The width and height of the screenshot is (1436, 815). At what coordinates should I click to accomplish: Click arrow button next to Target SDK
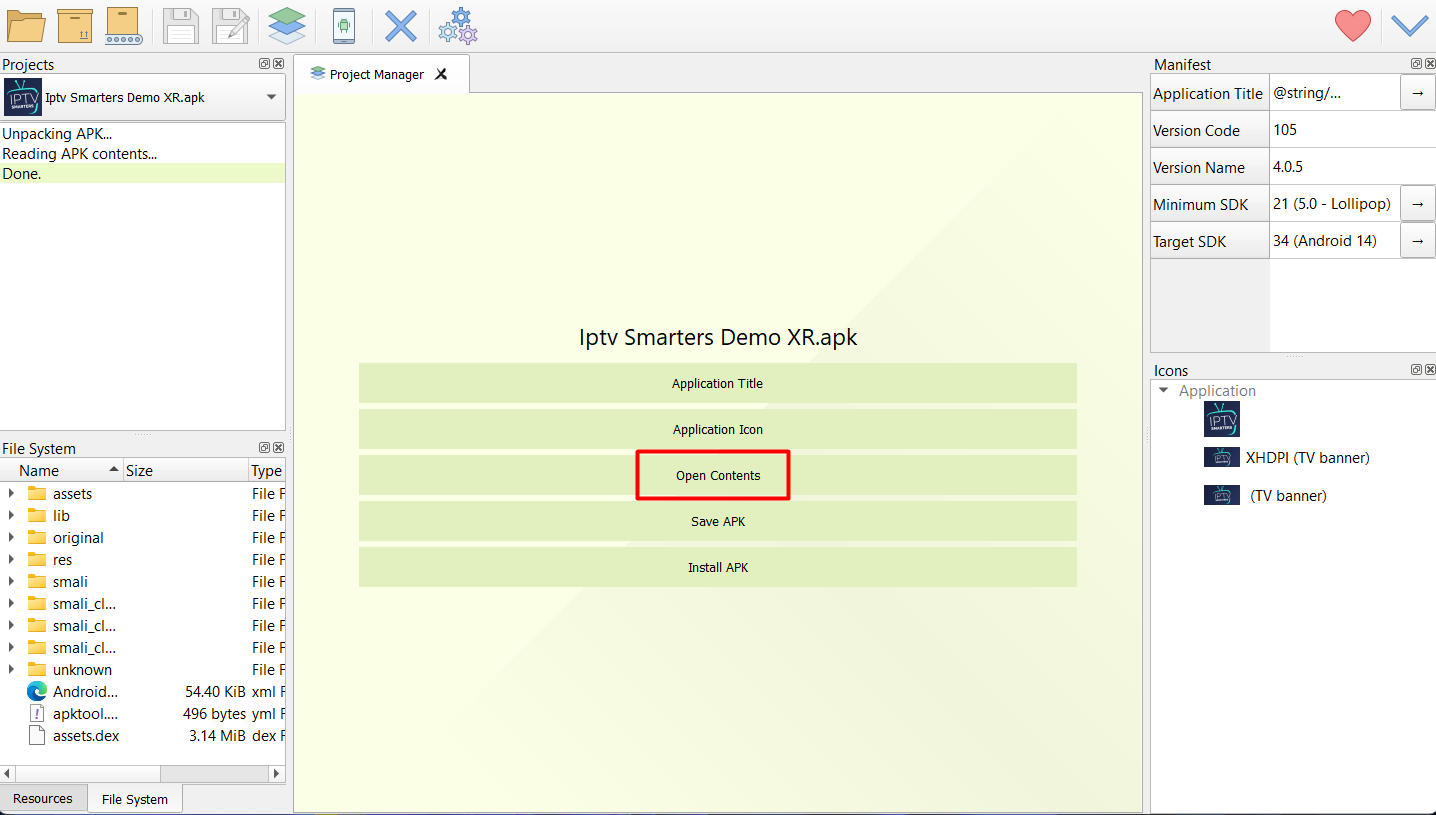point(1417,241)
